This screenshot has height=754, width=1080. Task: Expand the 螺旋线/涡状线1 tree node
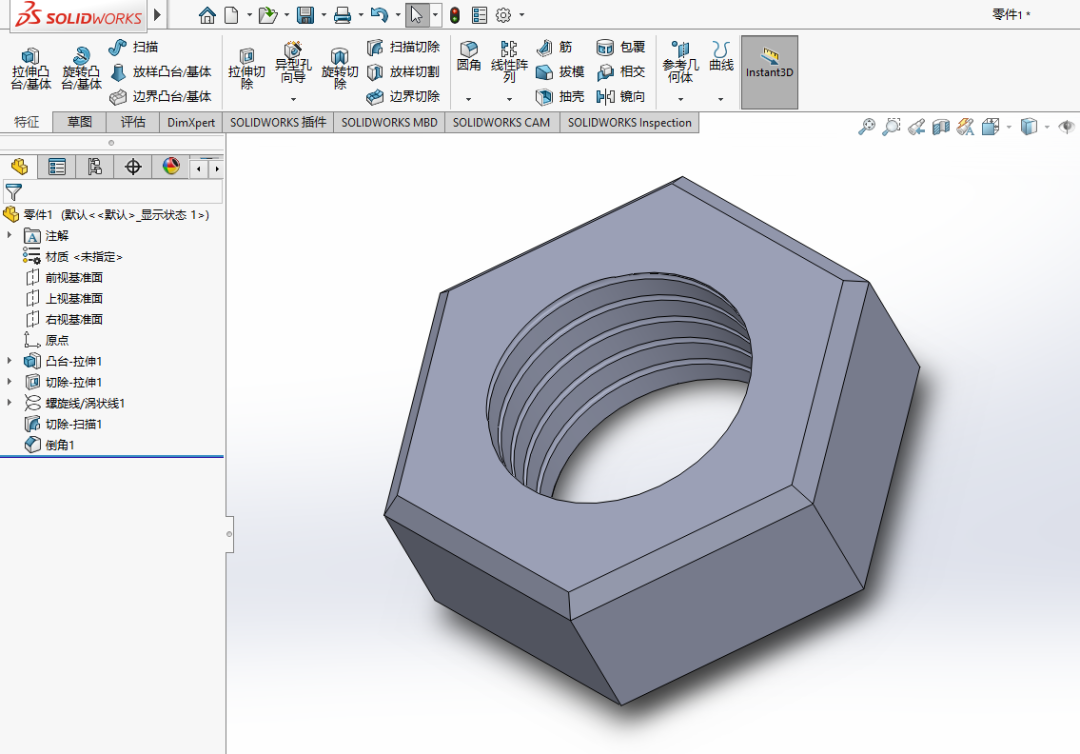click(x=10, y=403)
